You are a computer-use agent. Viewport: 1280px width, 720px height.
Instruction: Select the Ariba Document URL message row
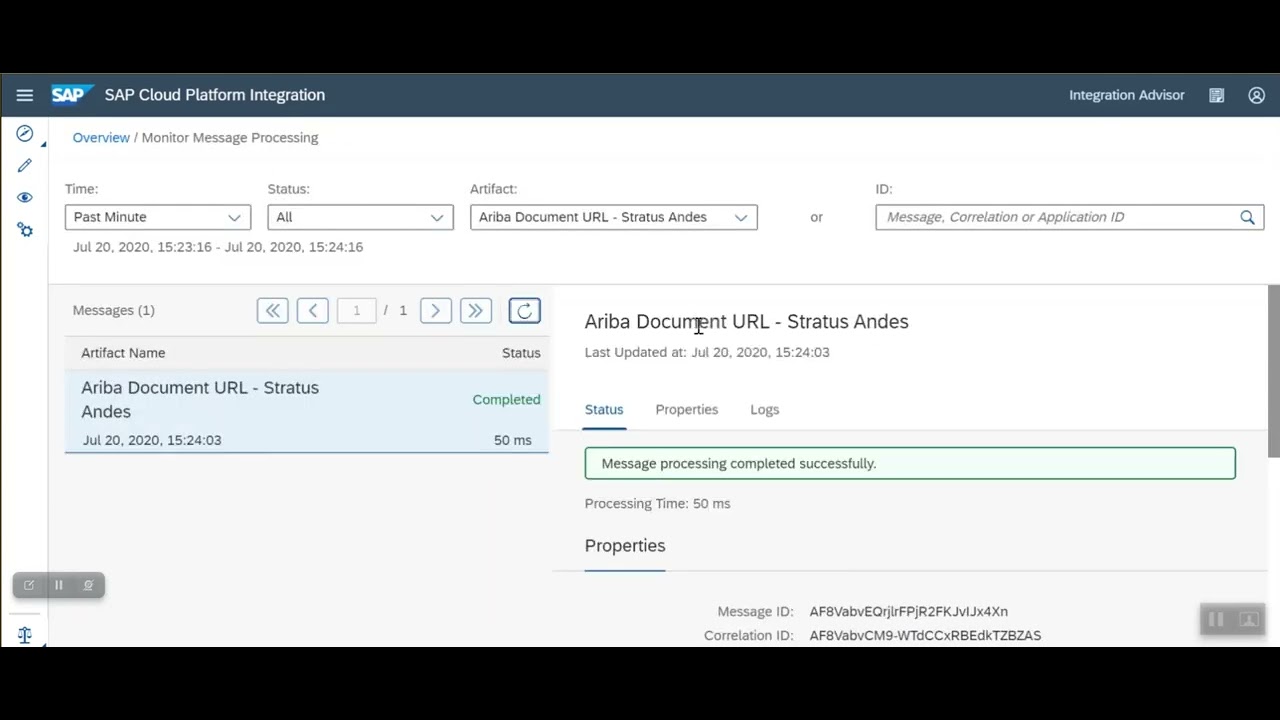[x=307, y=412]
